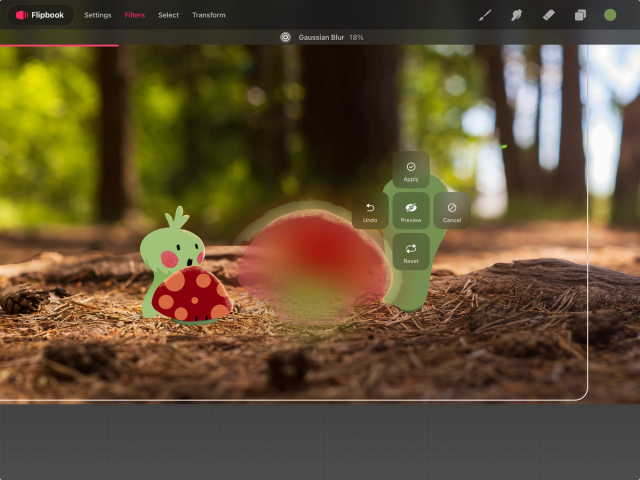
Task: Toggle the blur Preview
Action: (411, 211)
